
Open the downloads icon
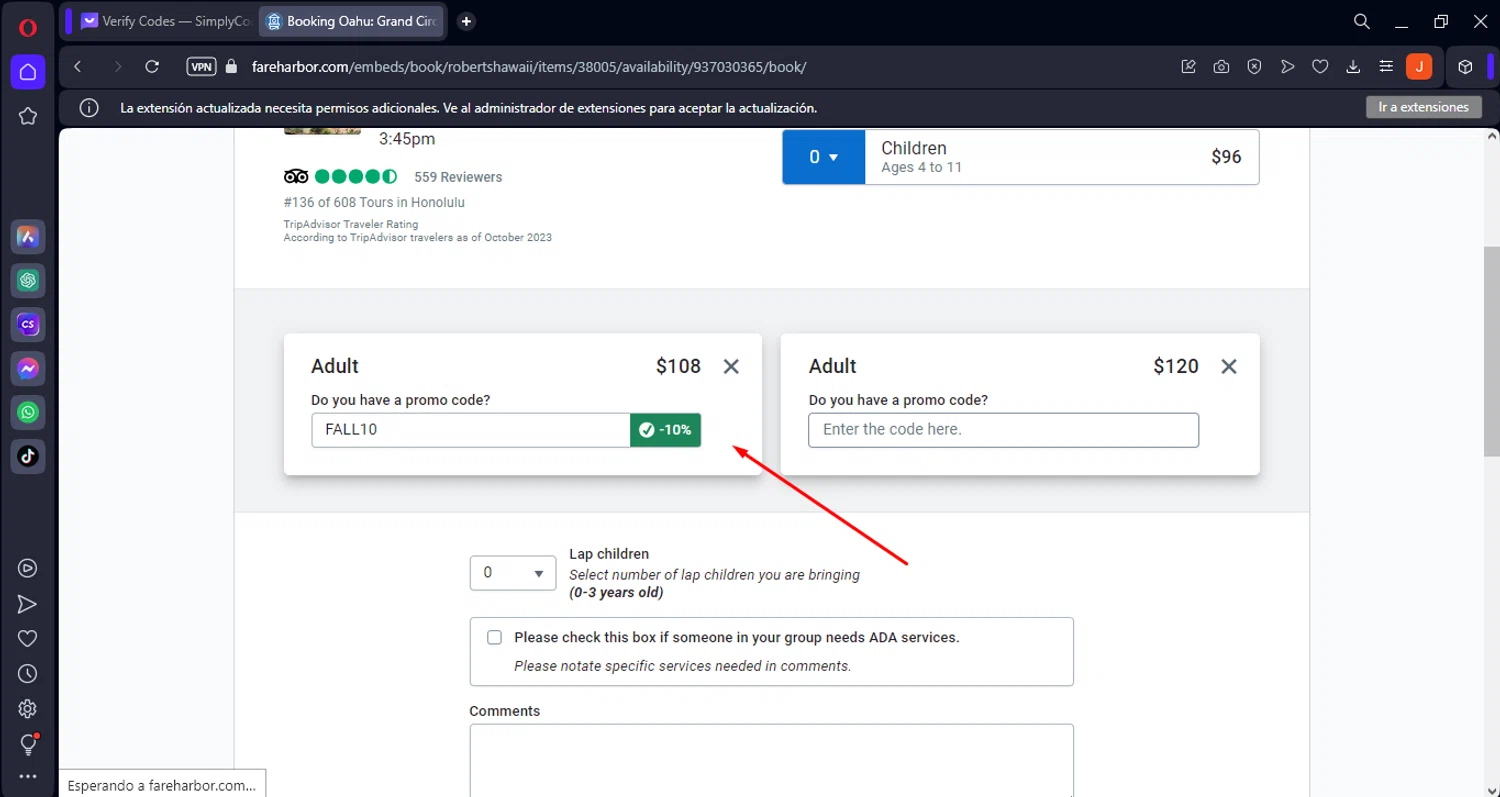pos(1353,67)
